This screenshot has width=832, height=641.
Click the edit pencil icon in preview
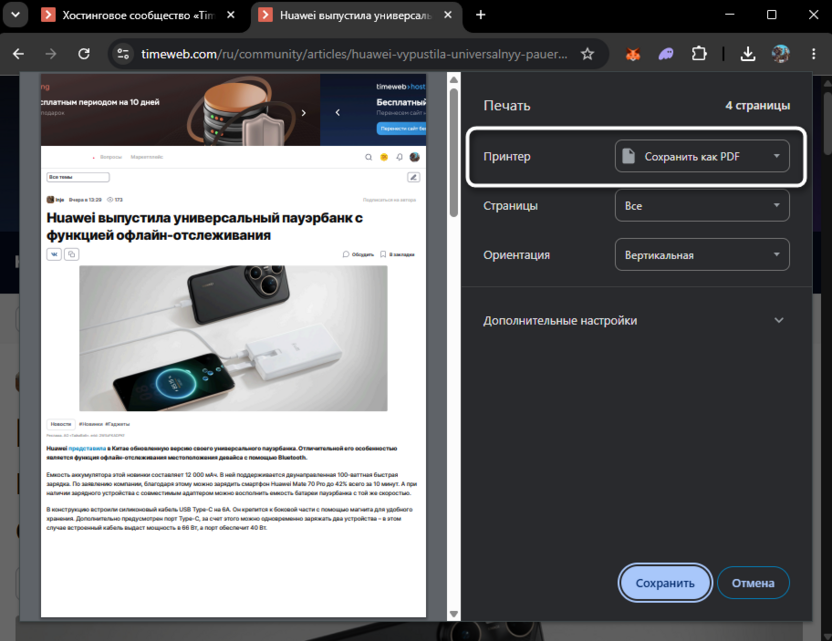pos(414,177)
